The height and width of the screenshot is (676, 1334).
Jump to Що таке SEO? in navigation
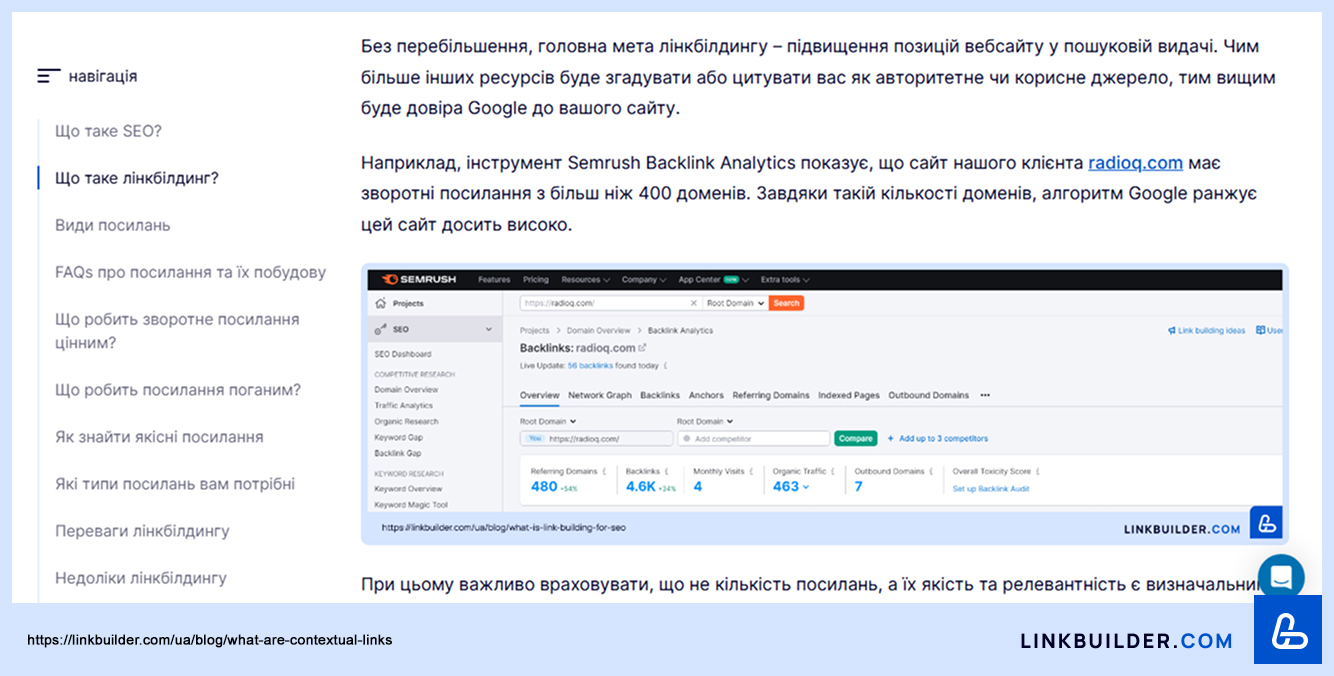click(x=108, y=131)
